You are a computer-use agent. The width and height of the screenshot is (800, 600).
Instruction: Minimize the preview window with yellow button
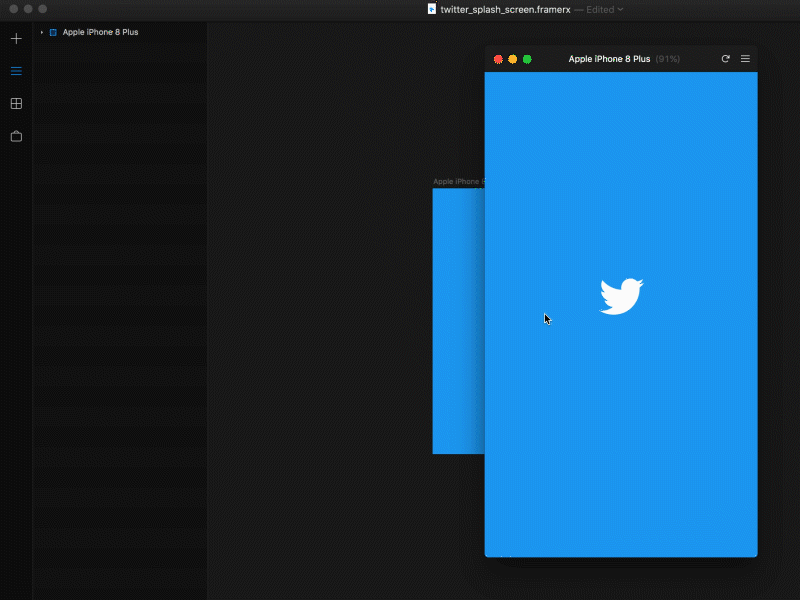[513, 59]
